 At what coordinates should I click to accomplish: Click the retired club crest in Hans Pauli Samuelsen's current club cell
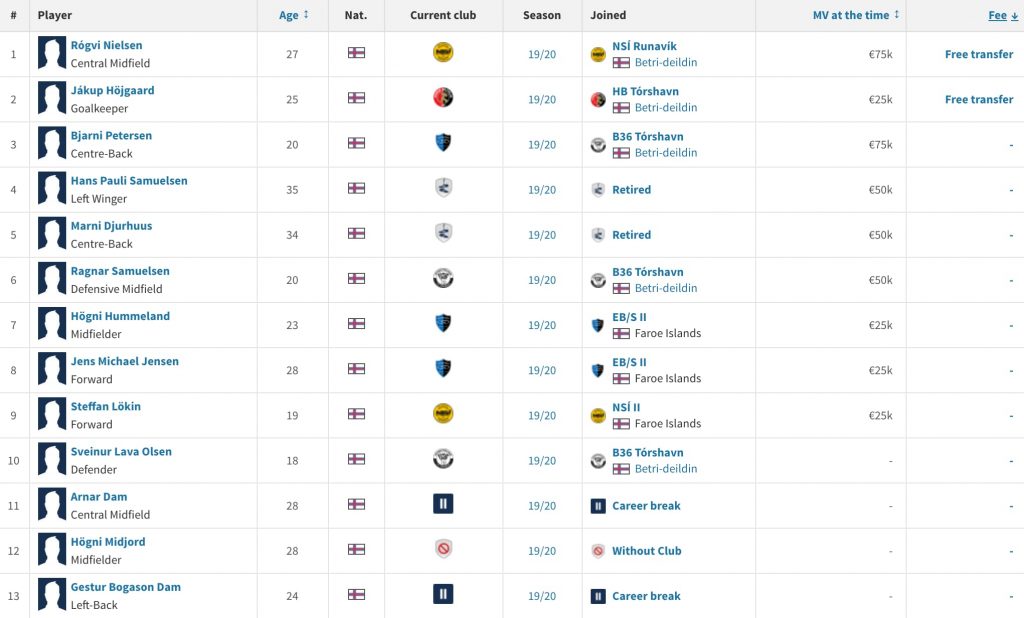[443, 187]
